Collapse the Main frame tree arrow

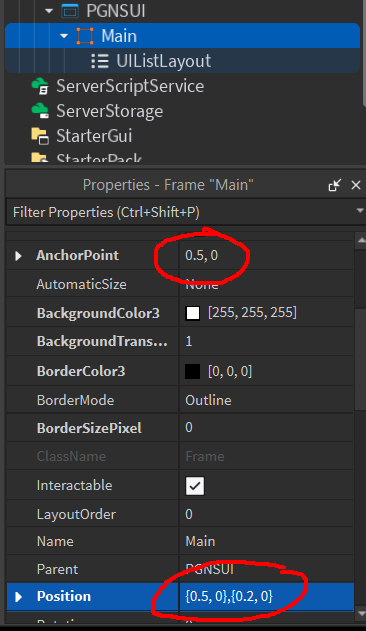[x=64, y=36]
